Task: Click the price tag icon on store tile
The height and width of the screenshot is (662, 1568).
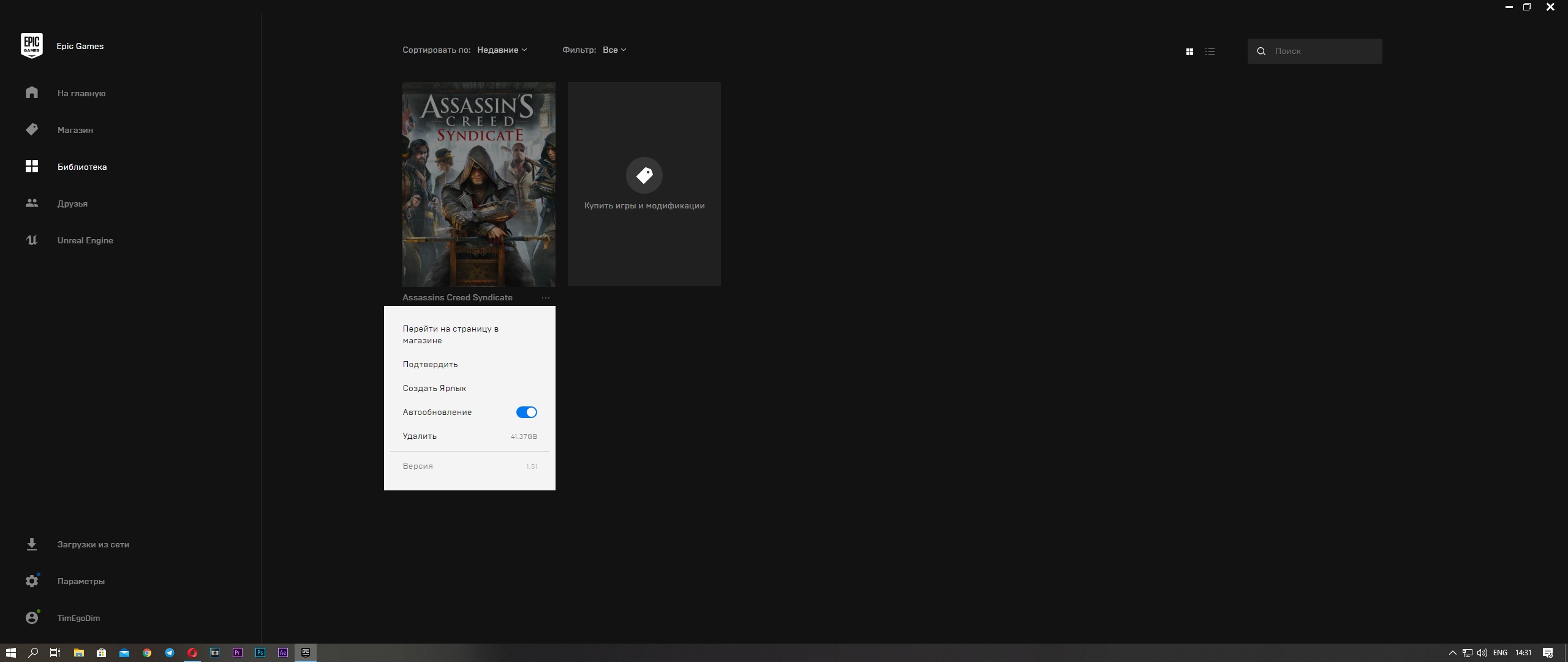Action: (644, 175)
